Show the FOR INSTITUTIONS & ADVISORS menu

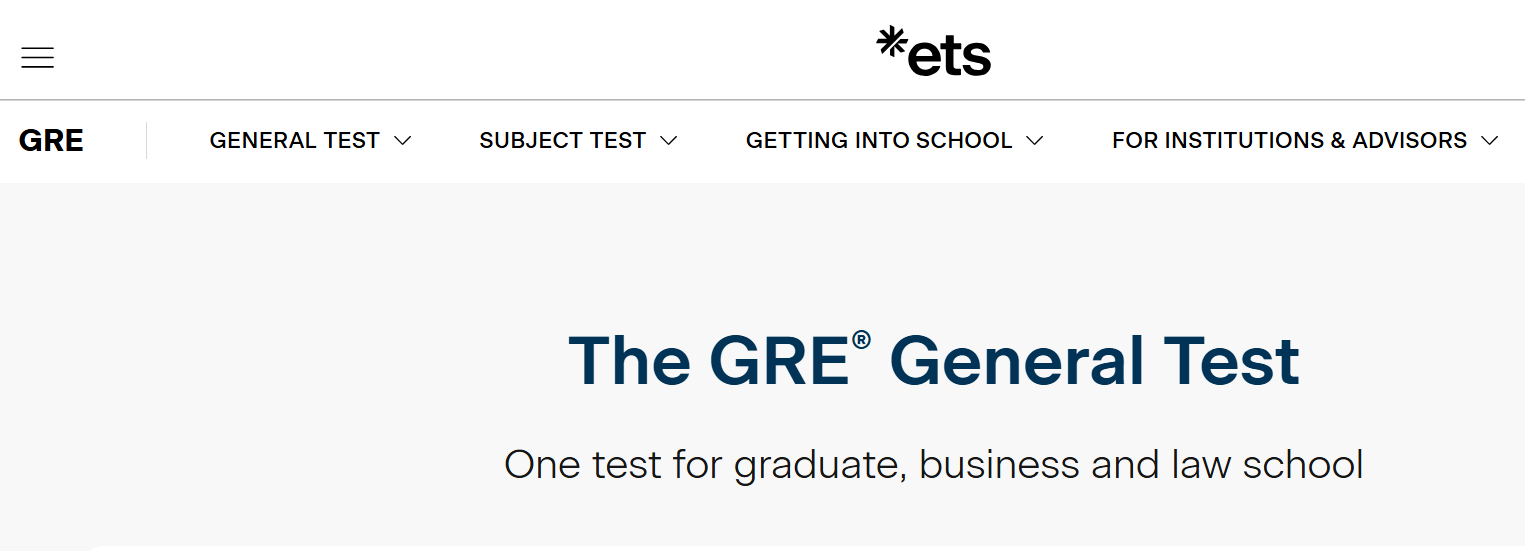tap(1289, 141)
